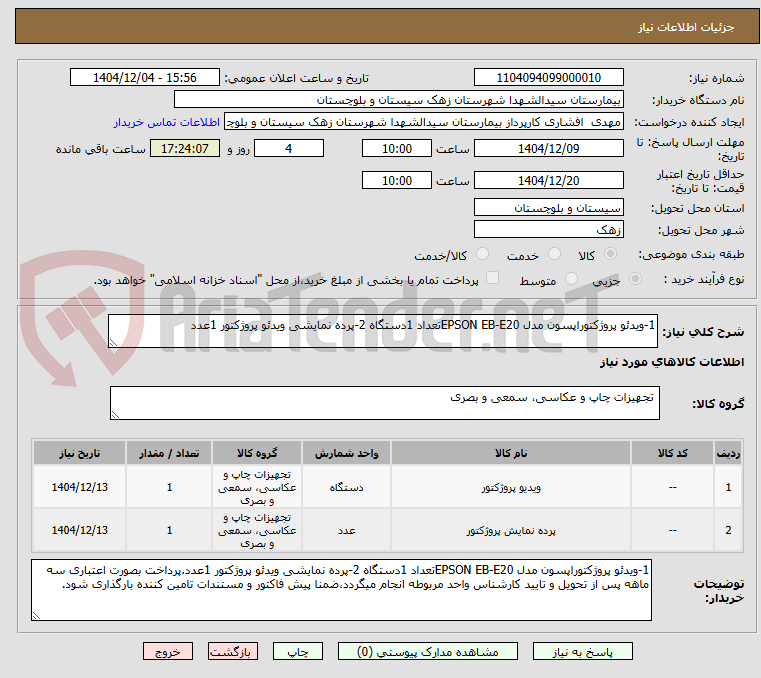Click the دستگاه unit cell
The width and height of the screenshot is (761, 678).
(347, 487)
